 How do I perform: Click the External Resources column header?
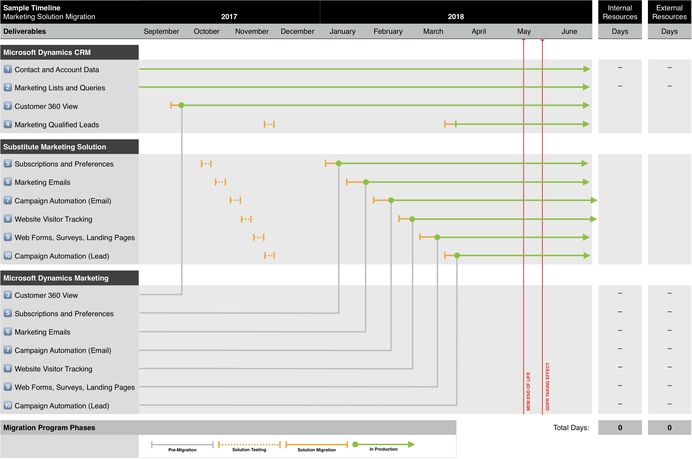[x=669, y=12]
